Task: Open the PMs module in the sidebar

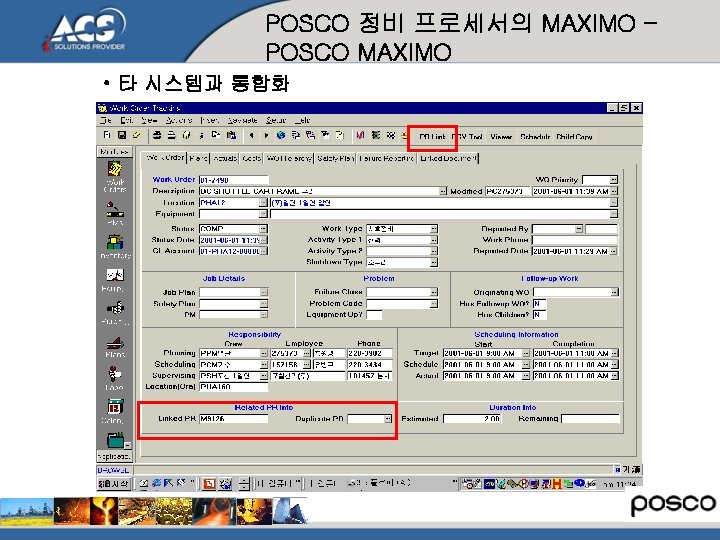Action: 115,209
